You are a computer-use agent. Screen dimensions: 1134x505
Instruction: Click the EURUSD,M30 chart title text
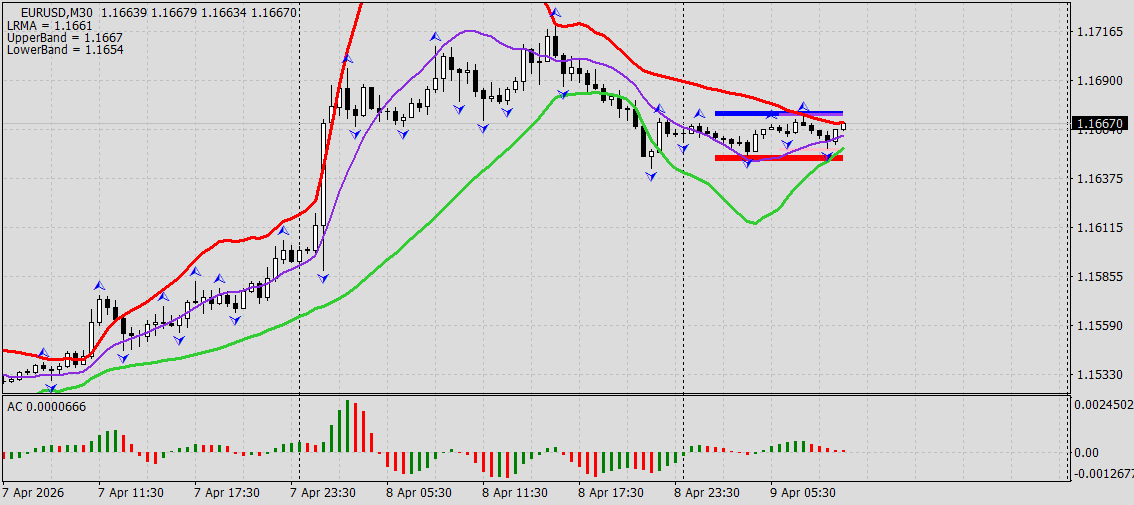tap(56, 12)
